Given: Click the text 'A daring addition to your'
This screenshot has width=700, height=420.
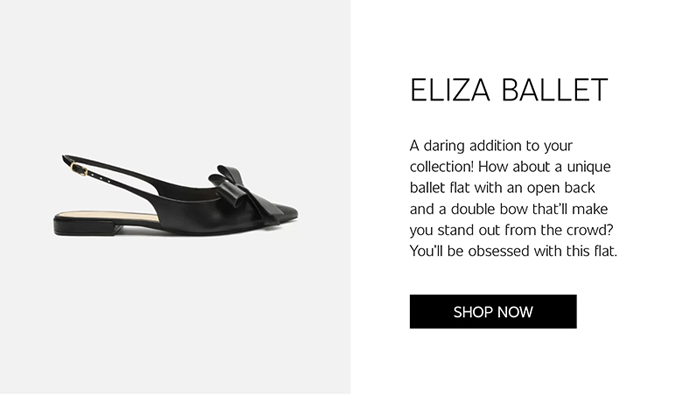Looking at the screenshot, I should pos(491,146).
